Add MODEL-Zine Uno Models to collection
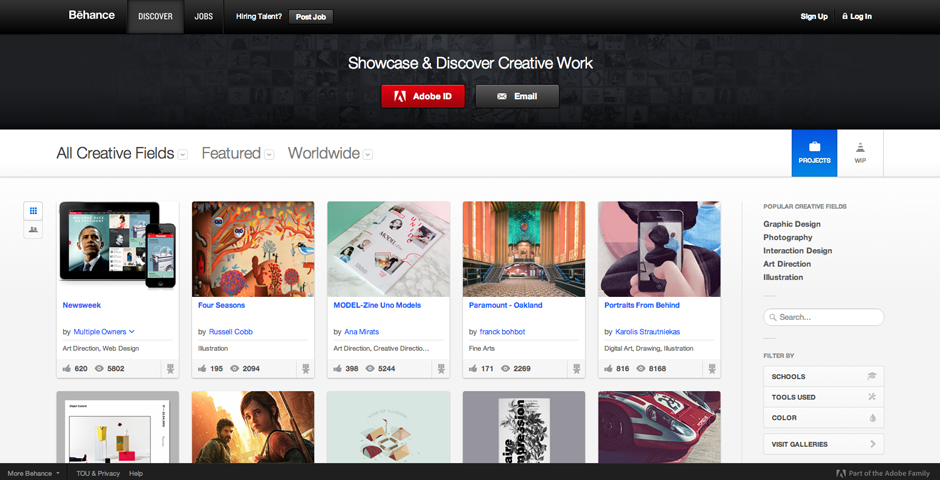 pyautogui.click(x=441, y=369)
